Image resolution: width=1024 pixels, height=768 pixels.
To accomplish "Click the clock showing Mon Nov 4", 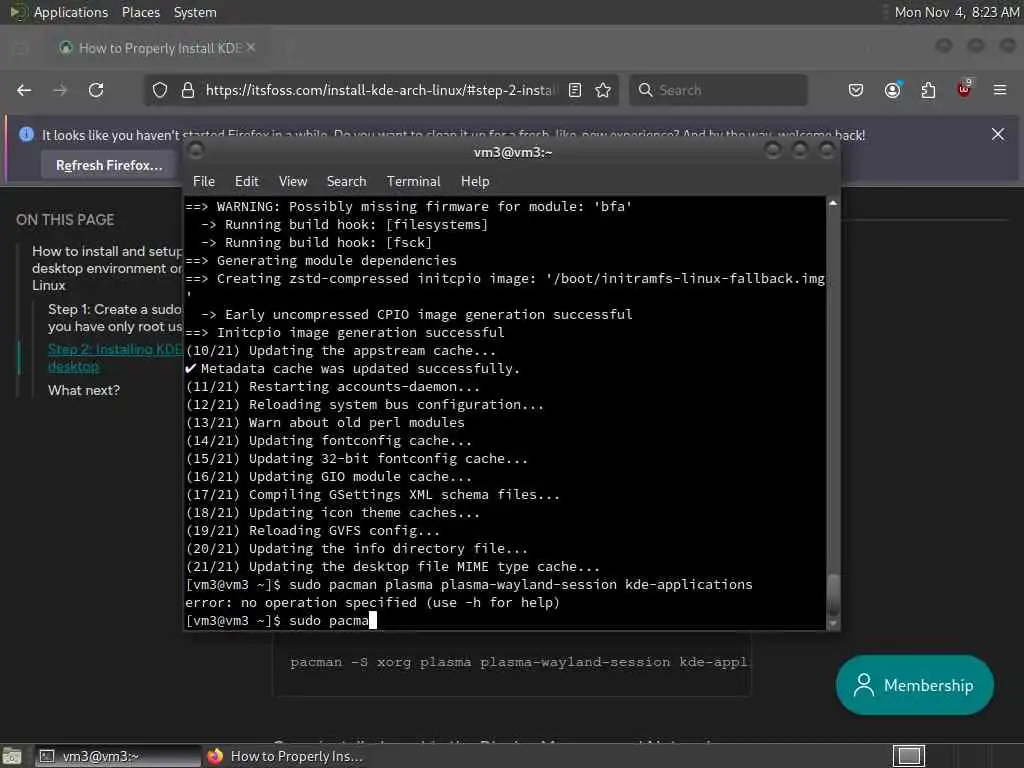I will point(957,12).
